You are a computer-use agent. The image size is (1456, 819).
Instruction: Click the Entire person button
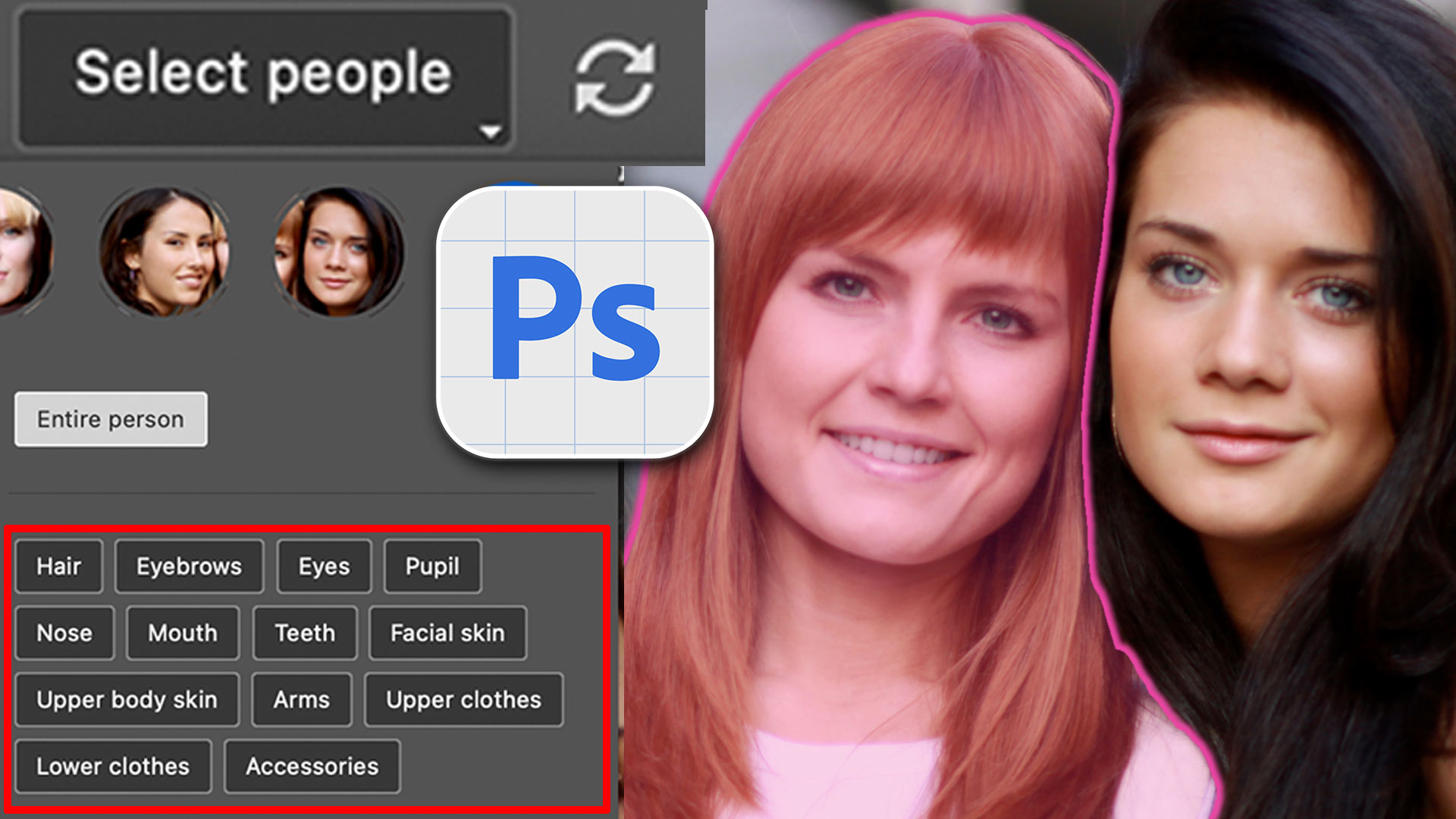coord(111,419)
